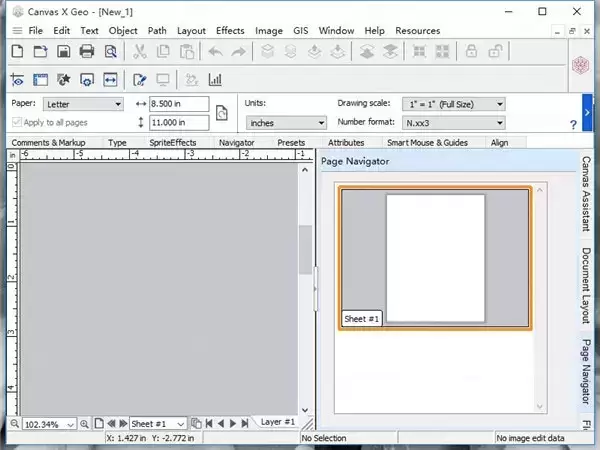Click the chart icon in second toolbar
This screenshot has width=600, height=450.
click(215, 79)
